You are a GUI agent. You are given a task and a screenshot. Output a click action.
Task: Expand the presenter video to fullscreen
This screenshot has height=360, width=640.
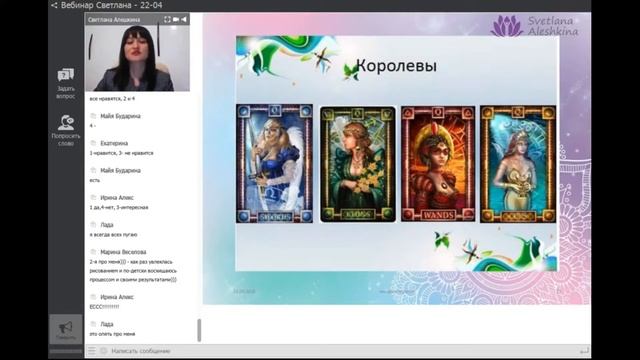click(167, 19)
